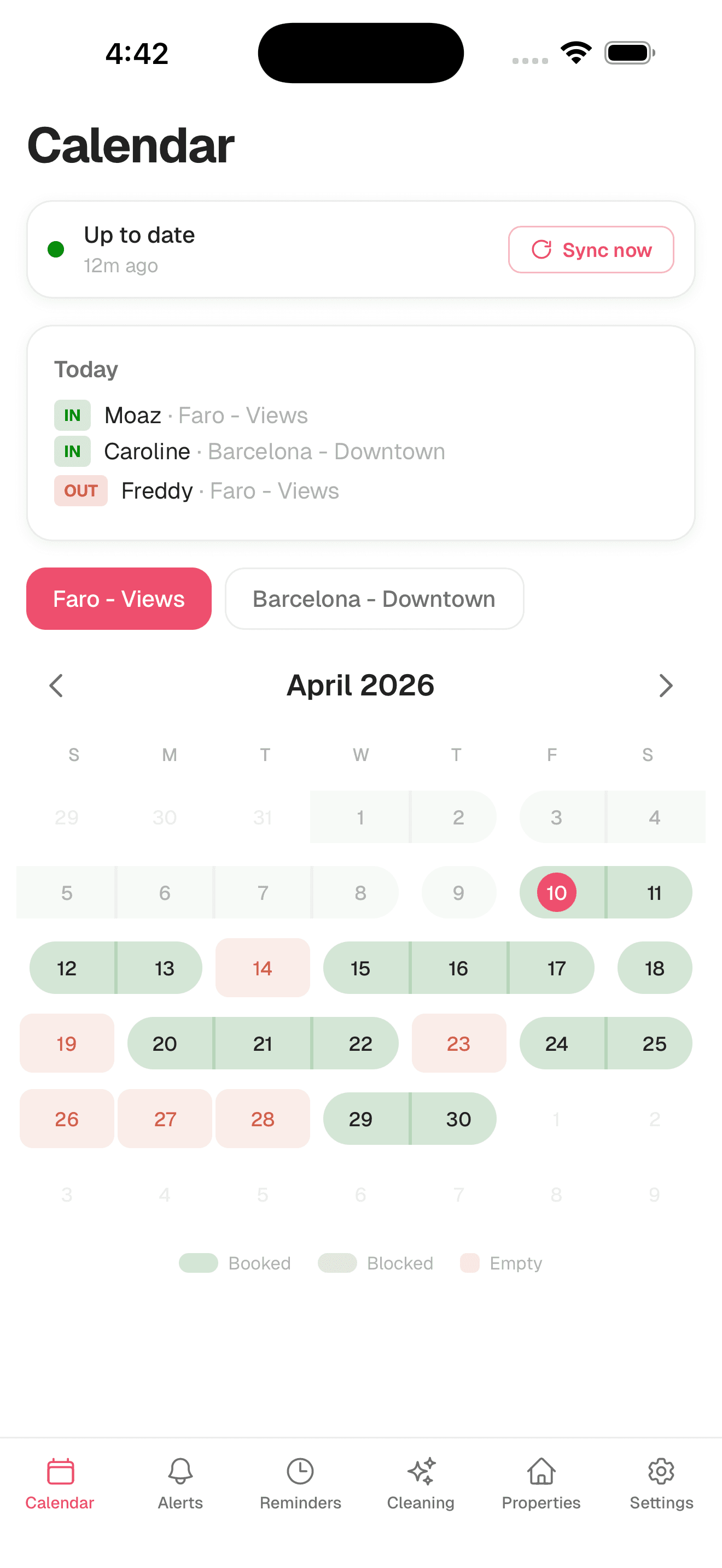Viewport: 722px width, 1568px height.
Task: Tap the Booked legend color swatch
Action: (x=199, y=1263)
